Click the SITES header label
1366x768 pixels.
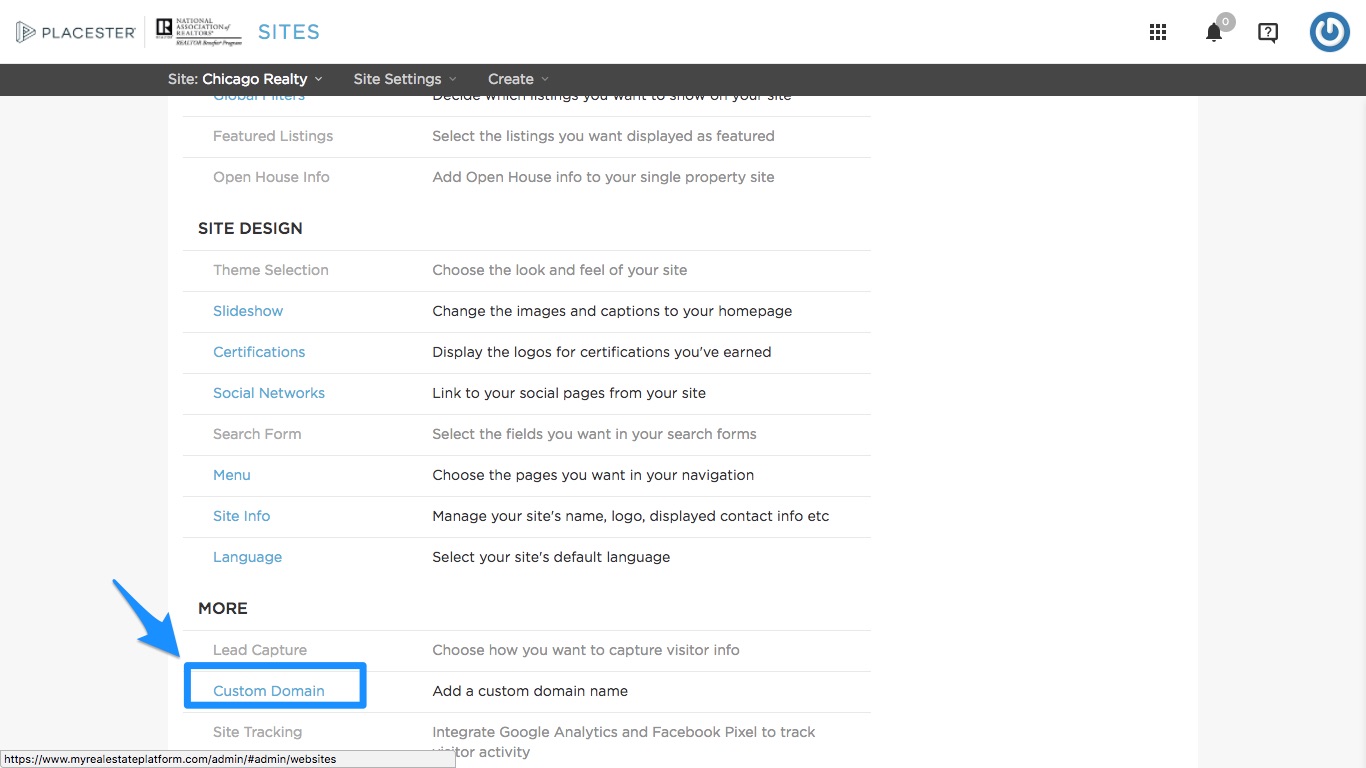[x=289, y=32]
